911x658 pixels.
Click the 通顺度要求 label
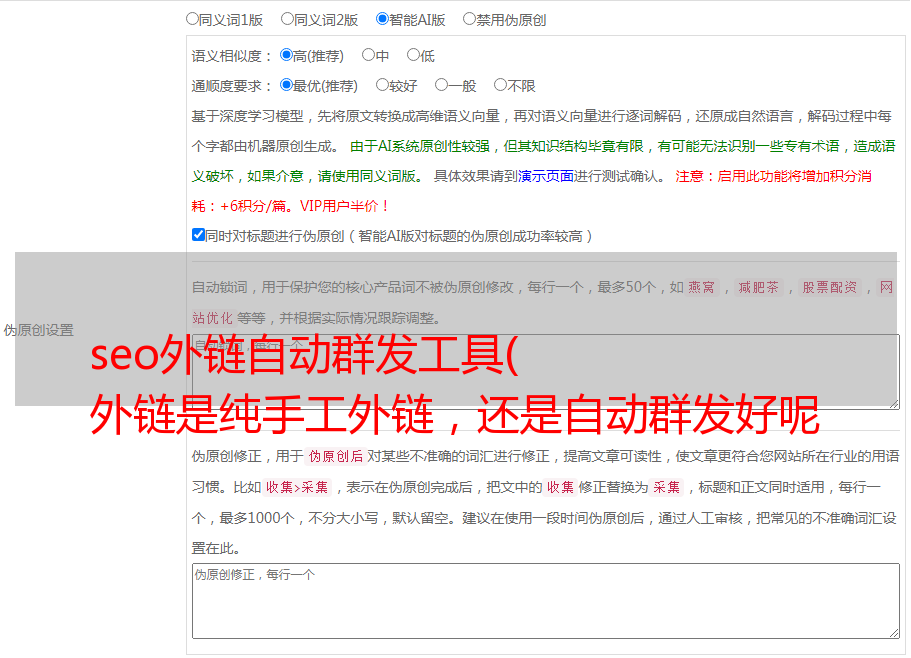(231, 86)
